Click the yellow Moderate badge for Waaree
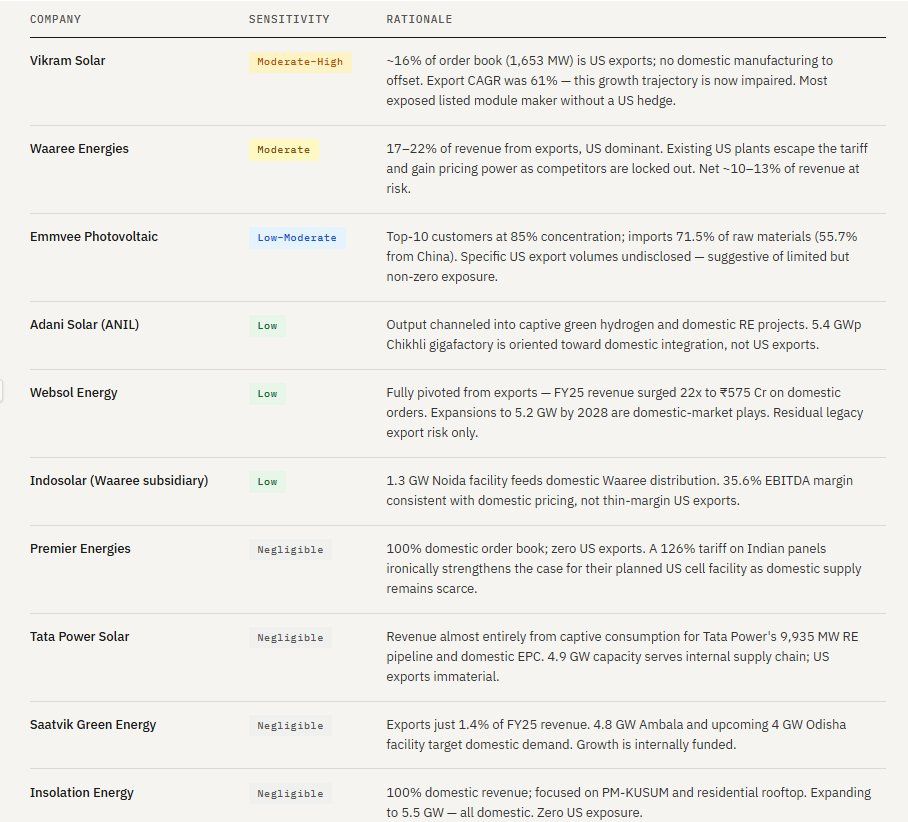Image resolution: width=908 pixels, height=822 pixels. point(283,150)
